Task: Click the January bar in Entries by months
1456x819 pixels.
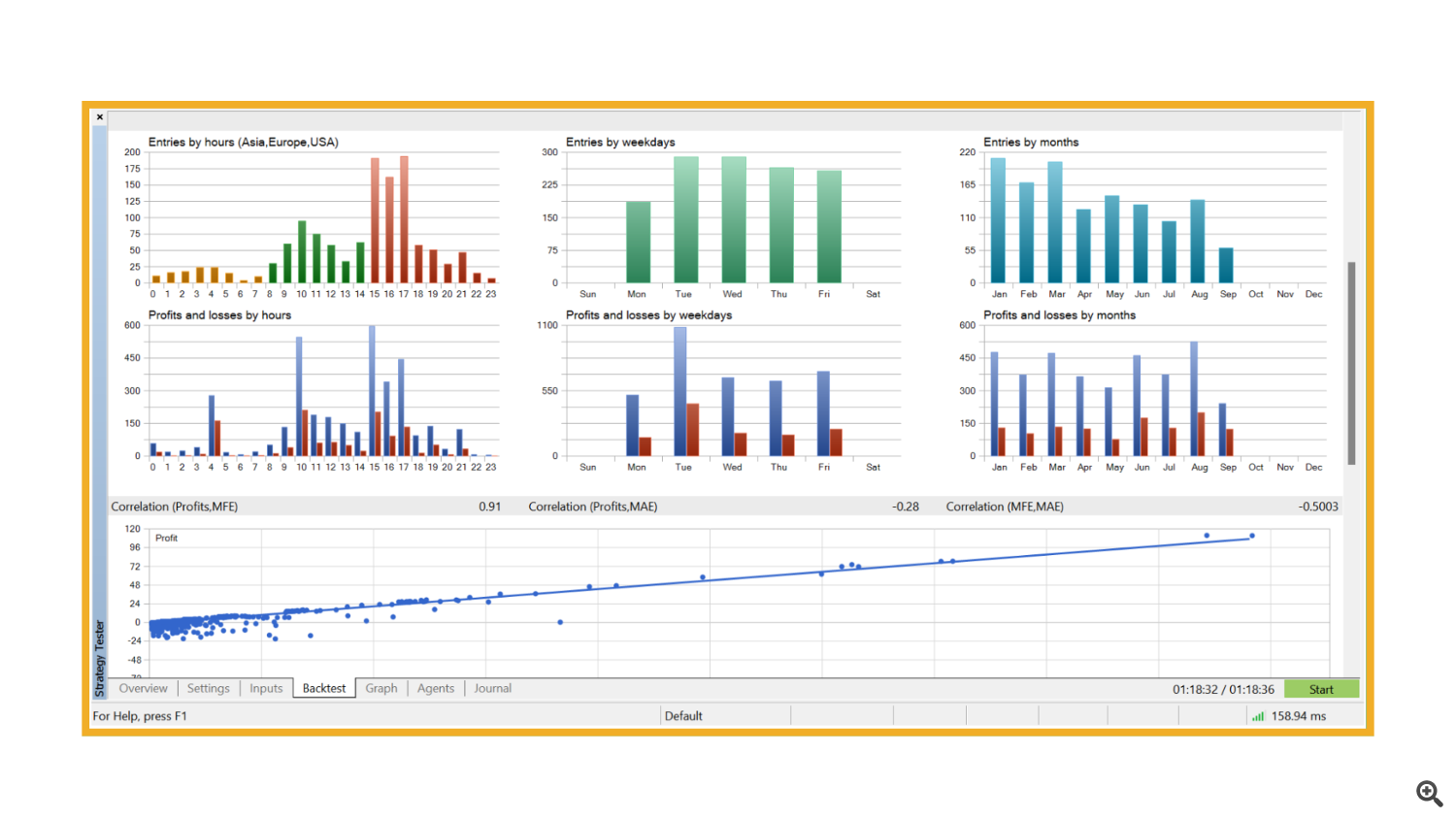Action: pos(998,220)
